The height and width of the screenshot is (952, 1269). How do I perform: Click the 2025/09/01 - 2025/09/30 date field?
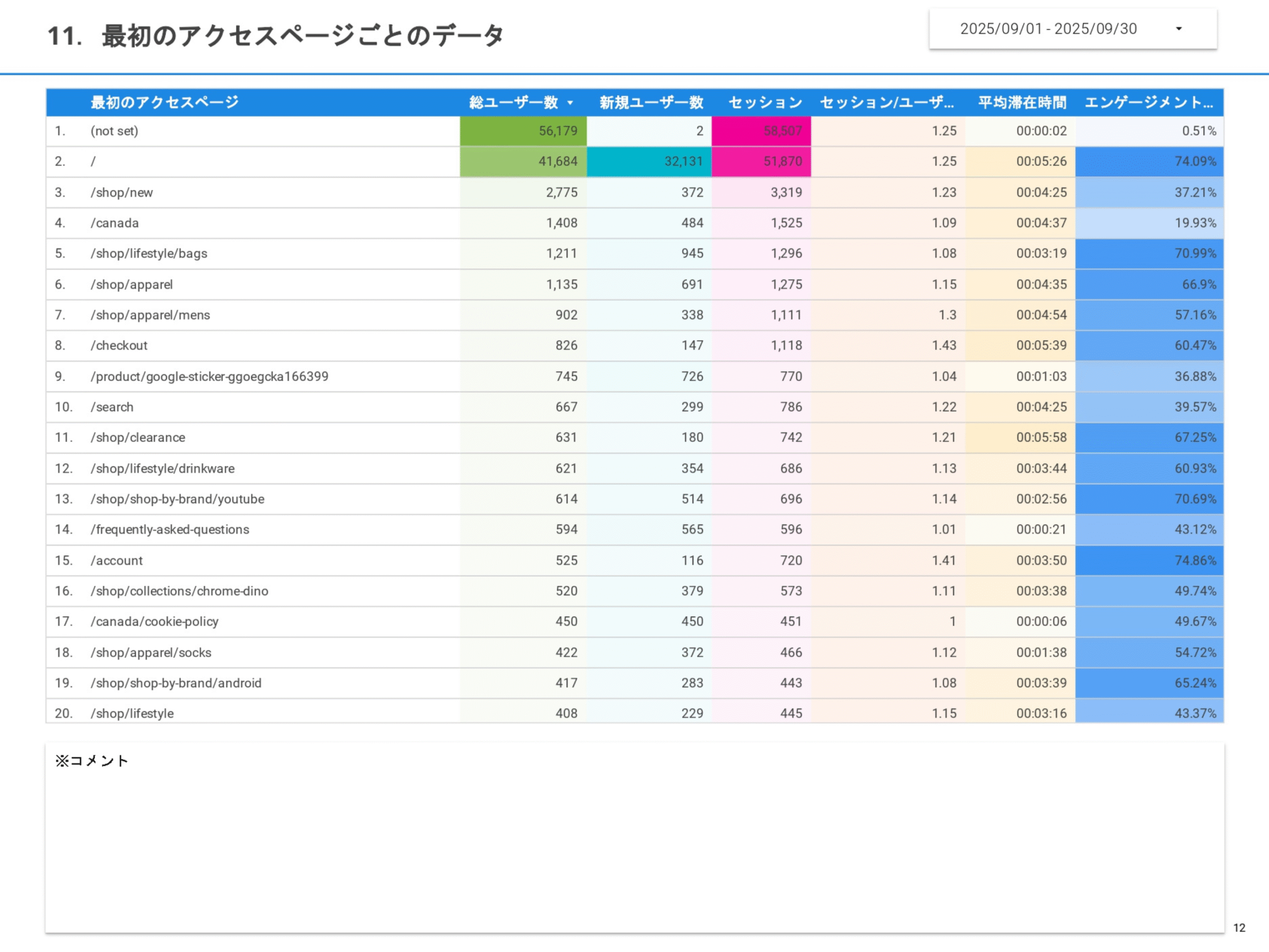click(1048, 29)
